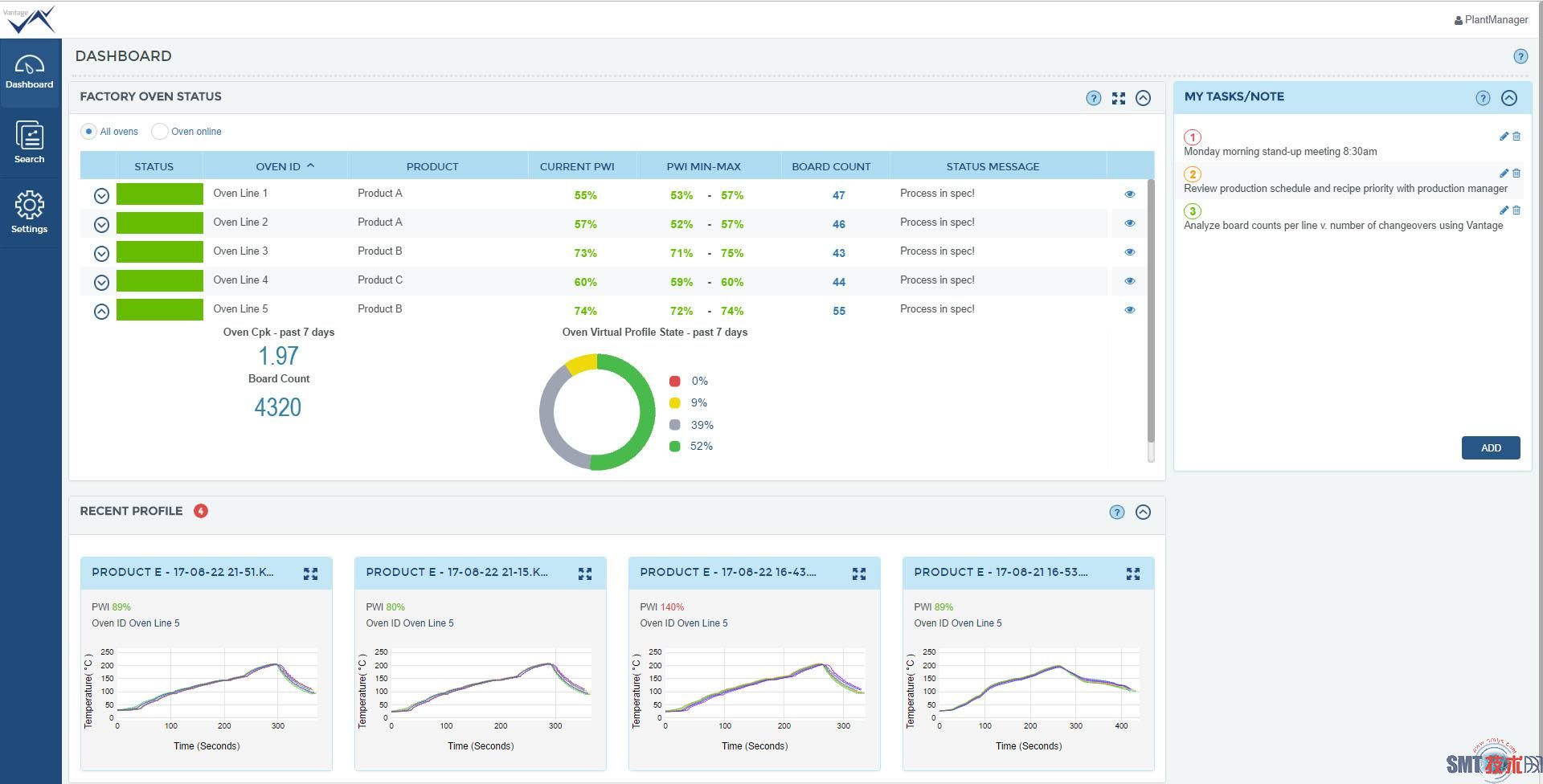Select the Oven online radio button
The width and height of the screenshot is (1543, 784).
pos(160,132)
